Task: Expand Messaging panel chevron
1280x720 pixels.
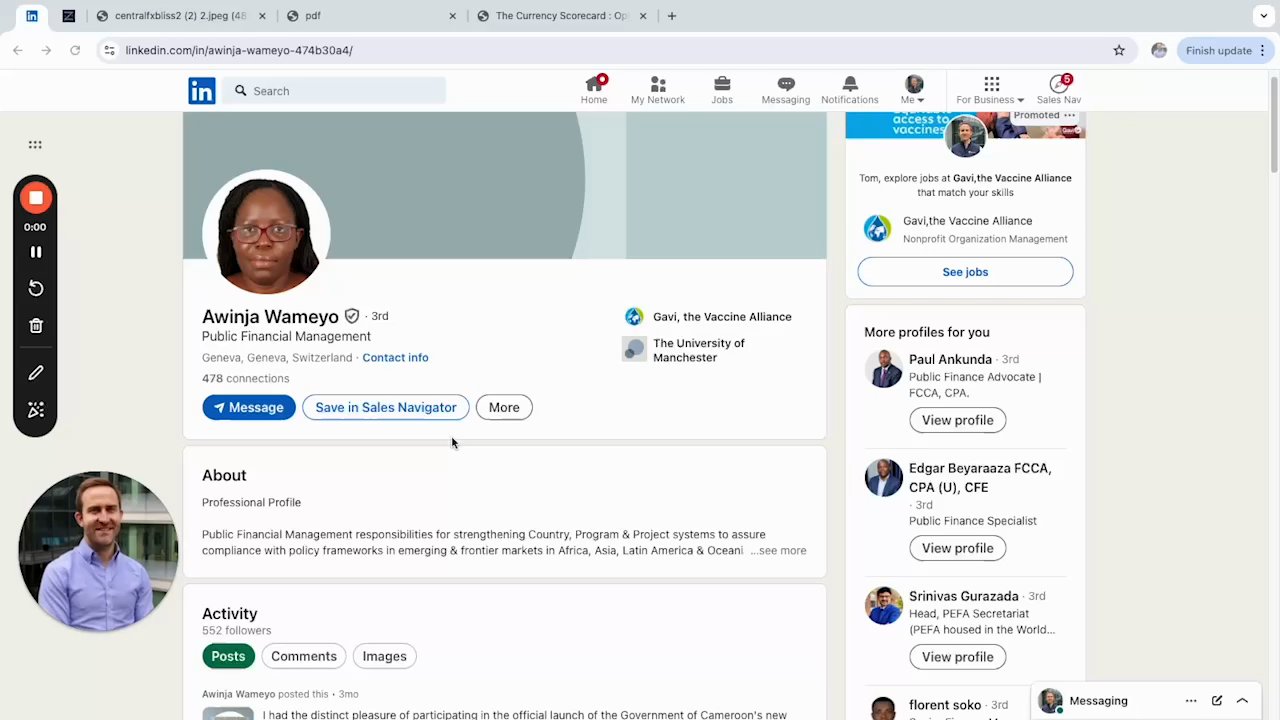Action: click(1242, 701)
